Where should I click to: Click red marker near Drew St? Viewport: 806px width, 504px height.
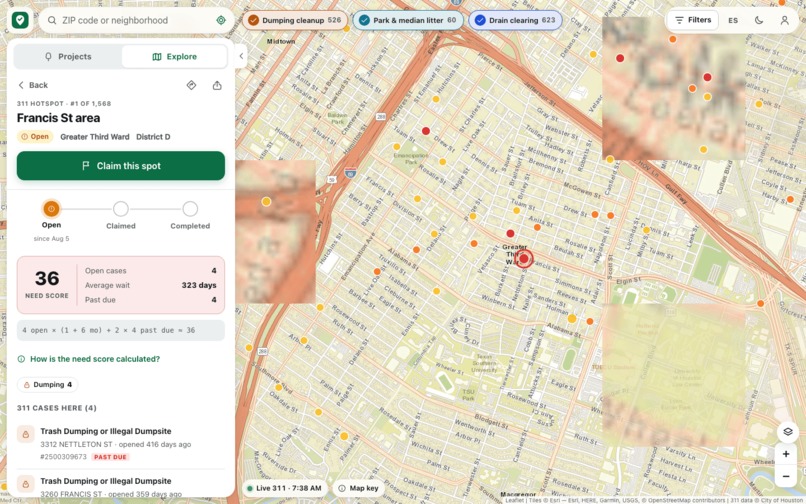coord(426,131)
